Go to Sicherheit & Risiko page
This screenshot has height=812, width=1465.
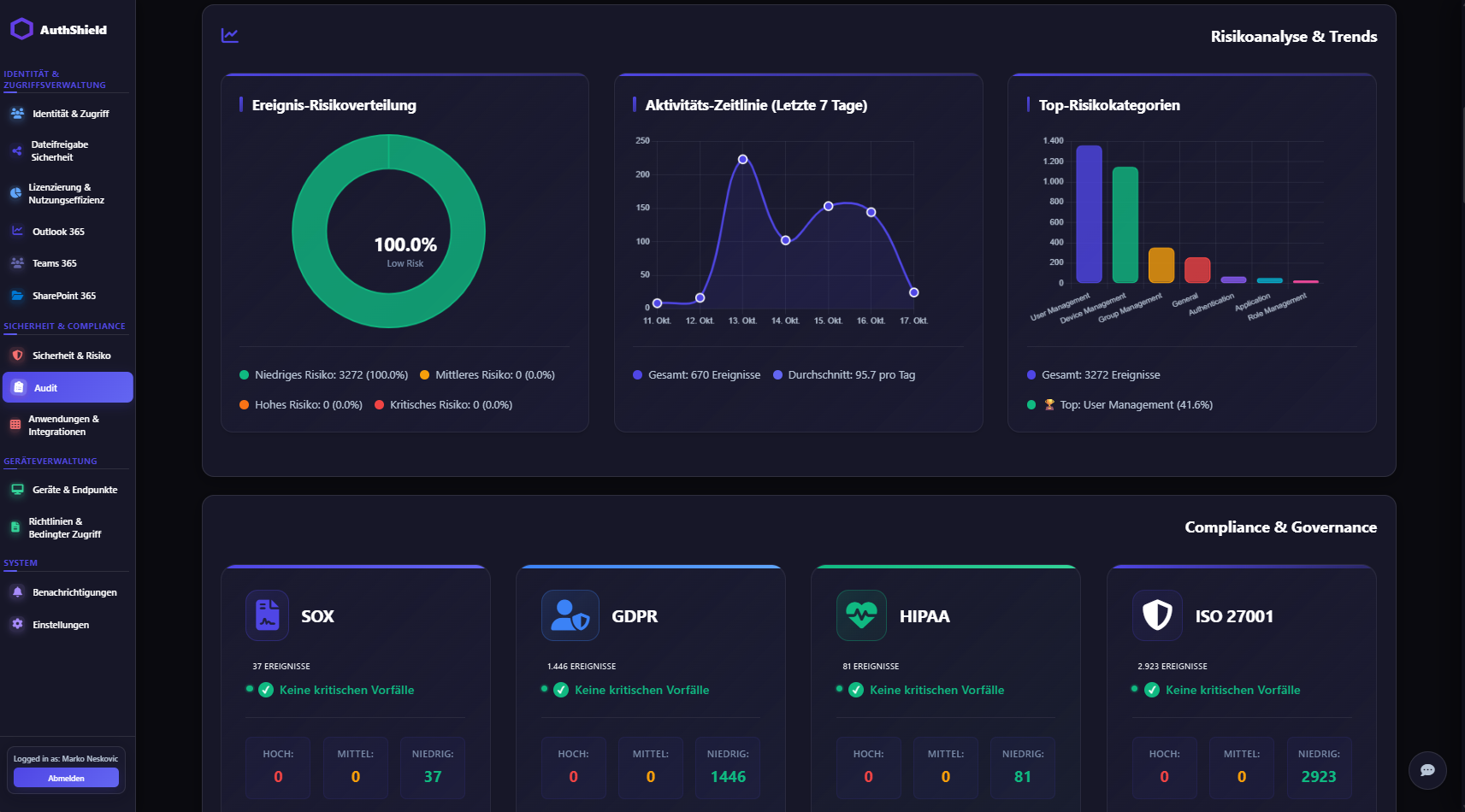click(71, 356)
